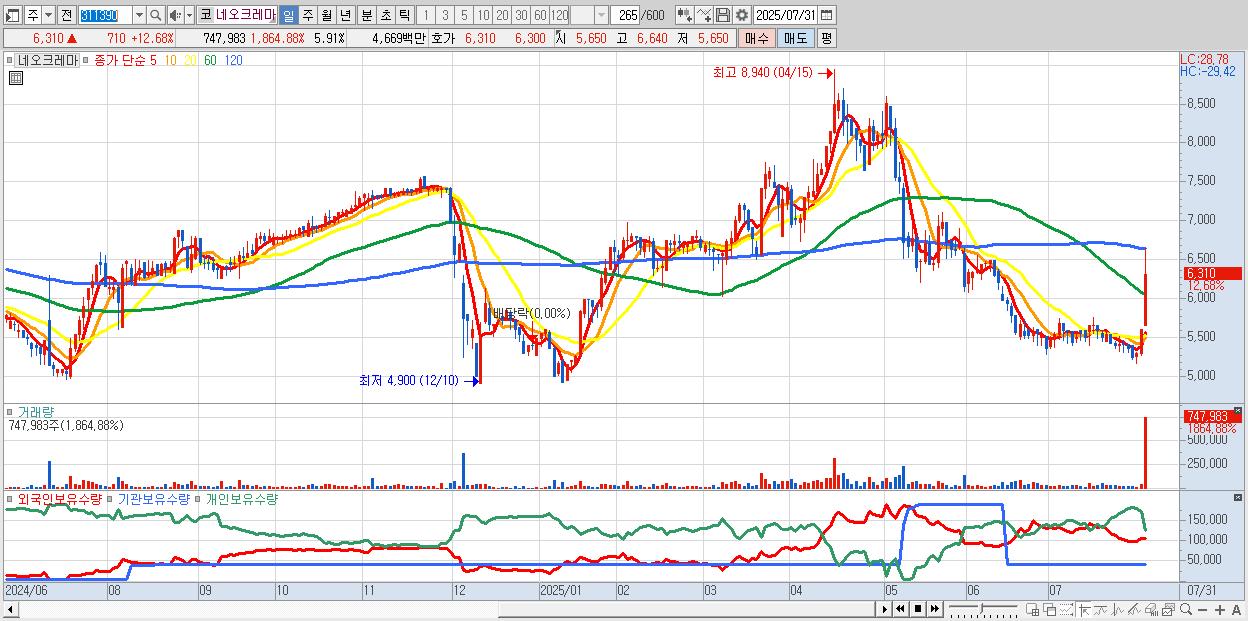Stop the chart replay
The image size is (1248, 621).
coord(917,609)
